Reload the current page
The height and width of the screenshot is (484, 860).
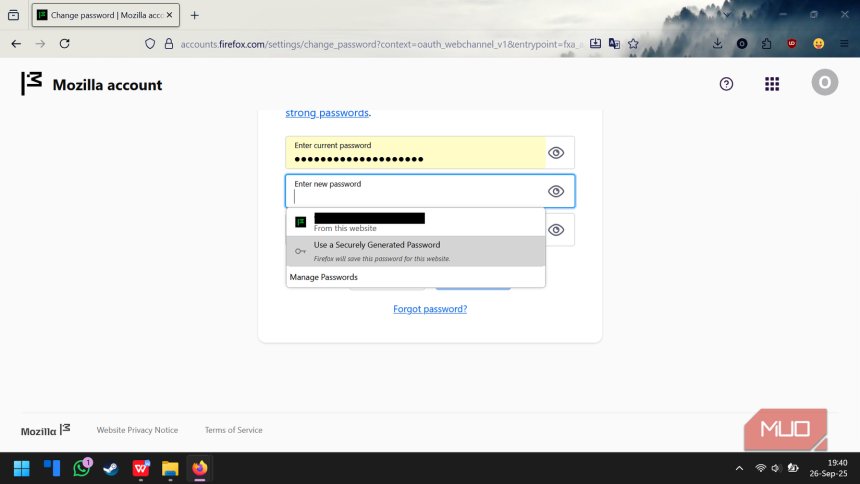coord(65,44)
